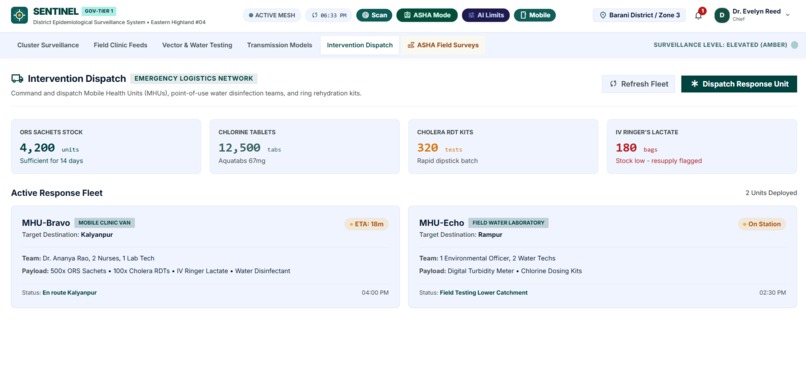Click the 'Stock low - resupply flagged' warning
Viewport: 806px width, 366px height.
click(x=658, y=161)
